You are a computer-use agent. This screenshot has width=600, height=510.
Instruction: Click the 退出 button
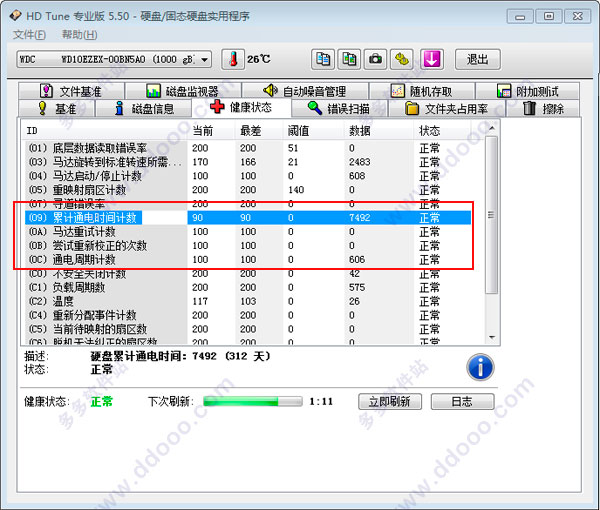coord(478,59)
